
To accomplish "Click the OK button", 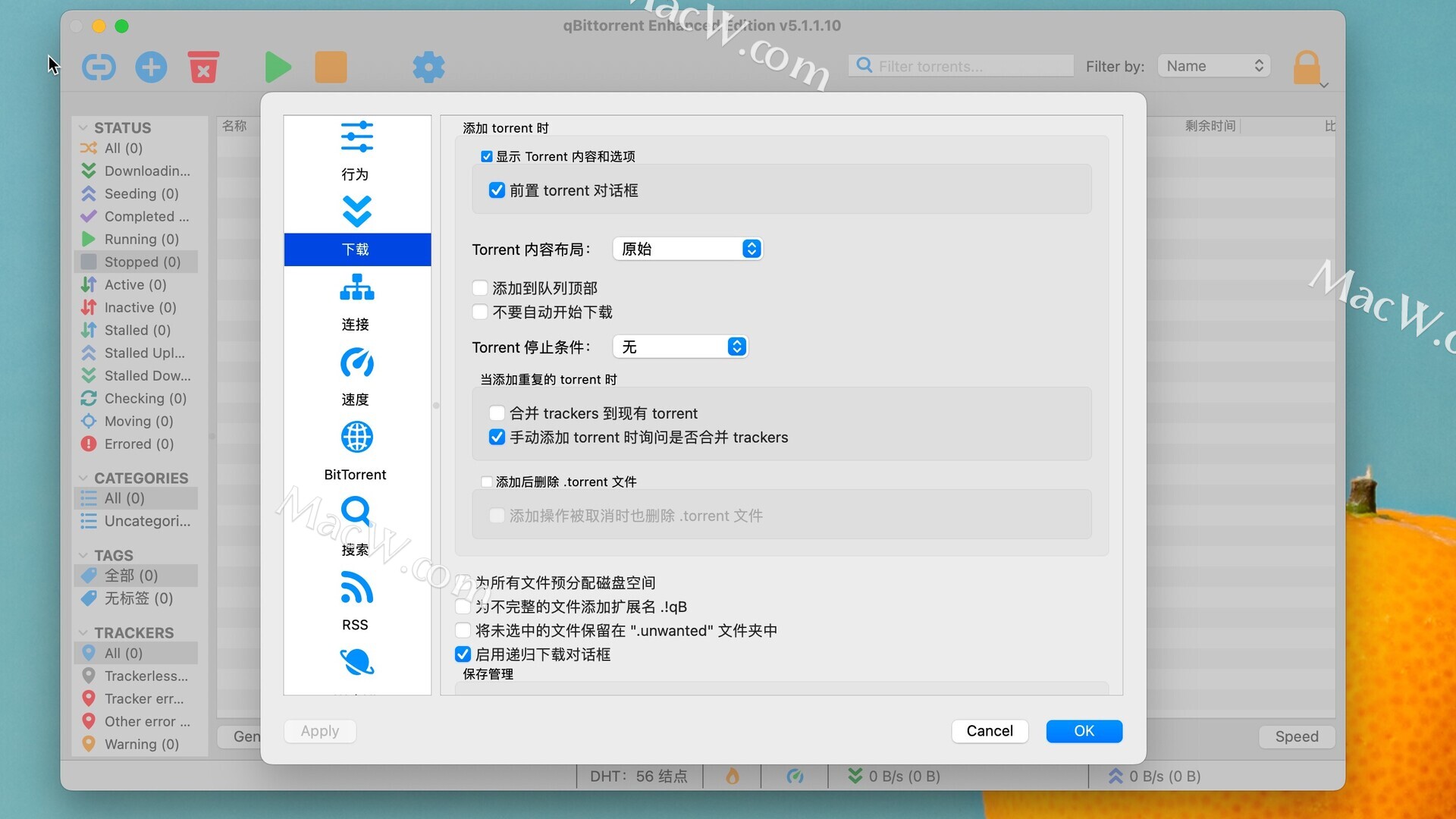I will [1084, 731].
